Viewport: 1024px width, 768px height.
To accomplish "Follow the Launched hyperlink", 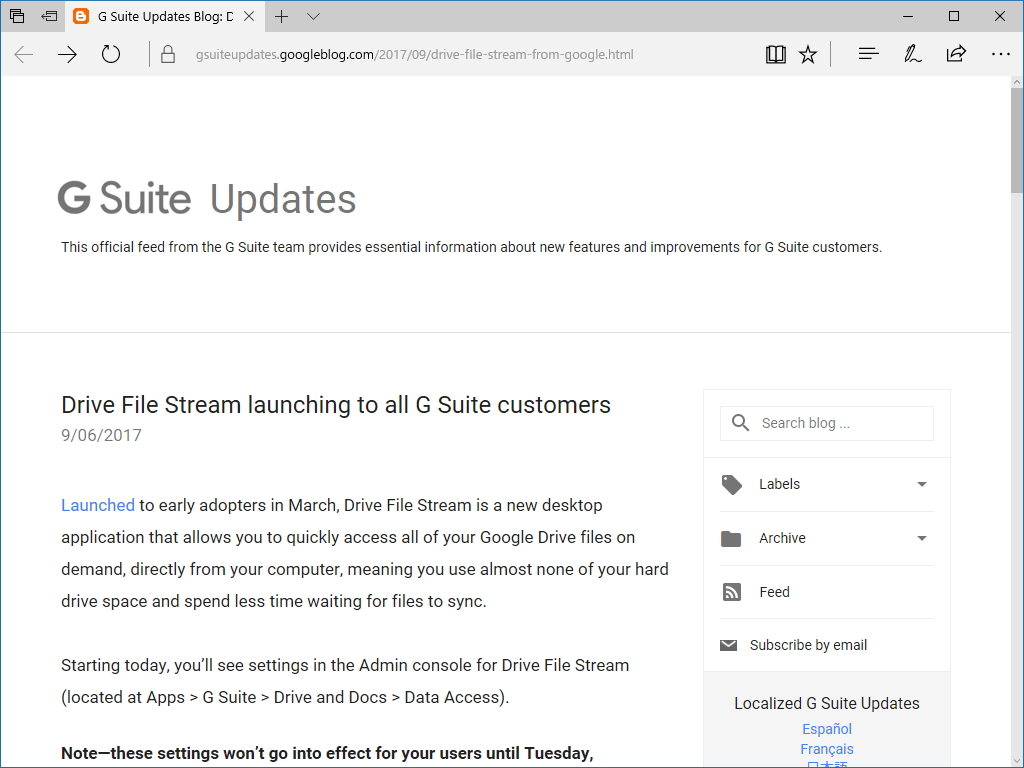I will click(x=97, y=505).
